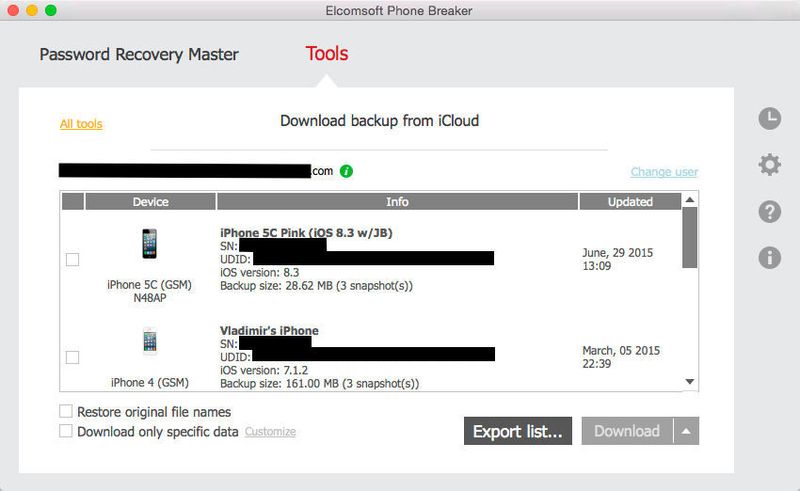Click the Device column header
The image size is (800, 491).
coord(151,202)
